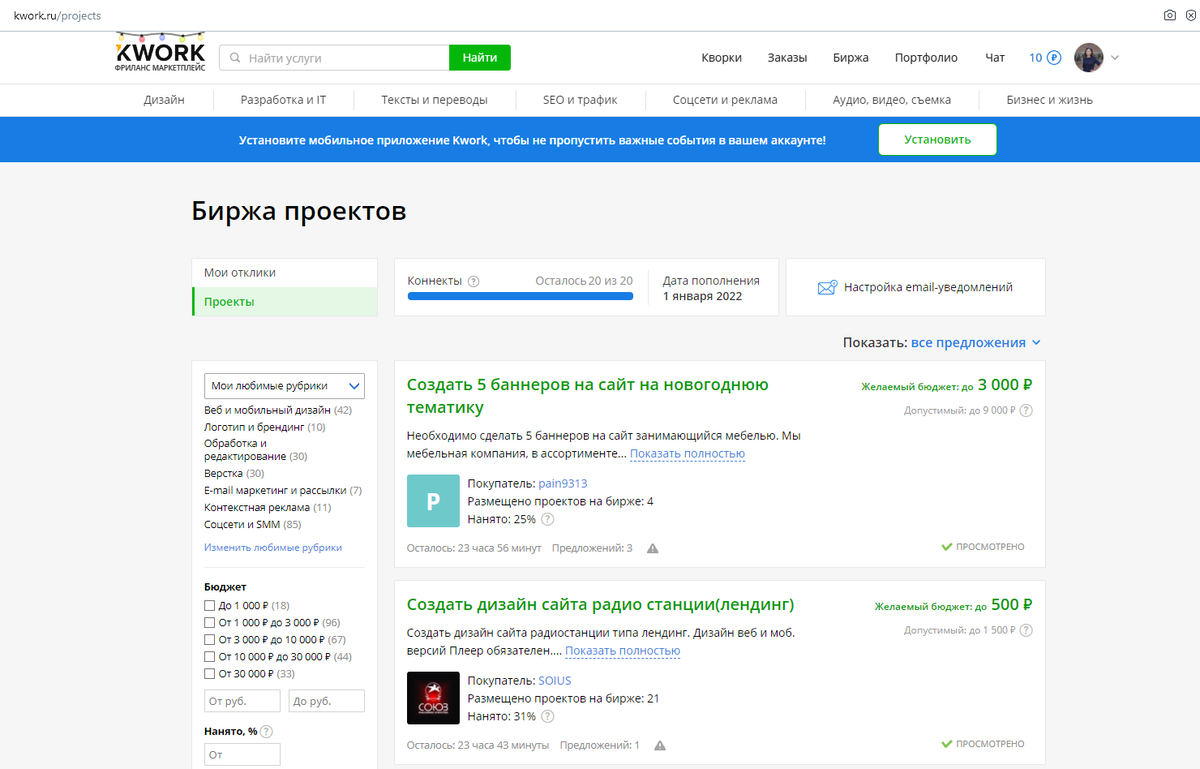Click help icon next to Нанято: 25%
Viewport: 1200px width, 769px height.
pos(547,520)
